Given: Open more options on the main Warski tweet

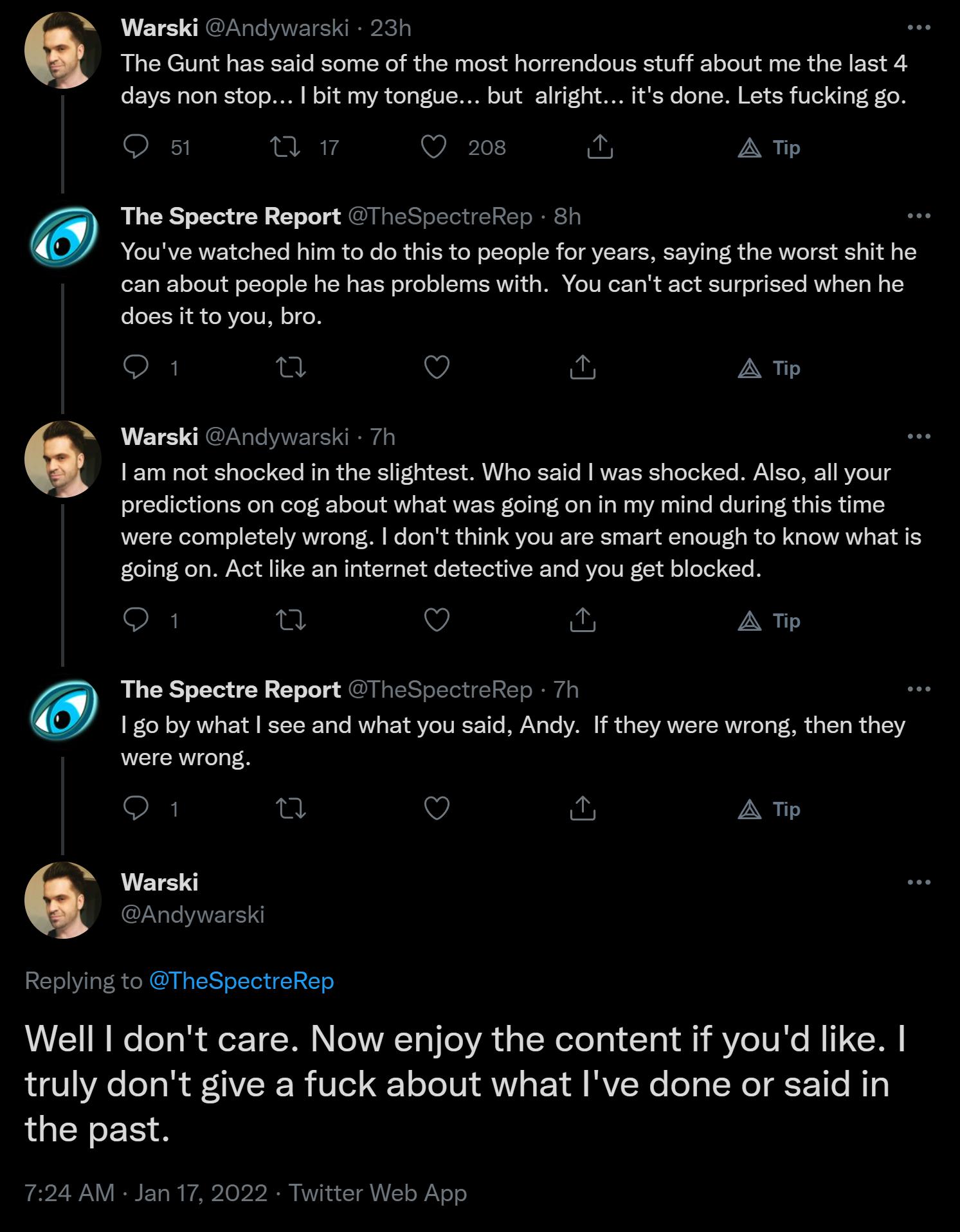Looking at the screenshot, I should coord(919,882).
